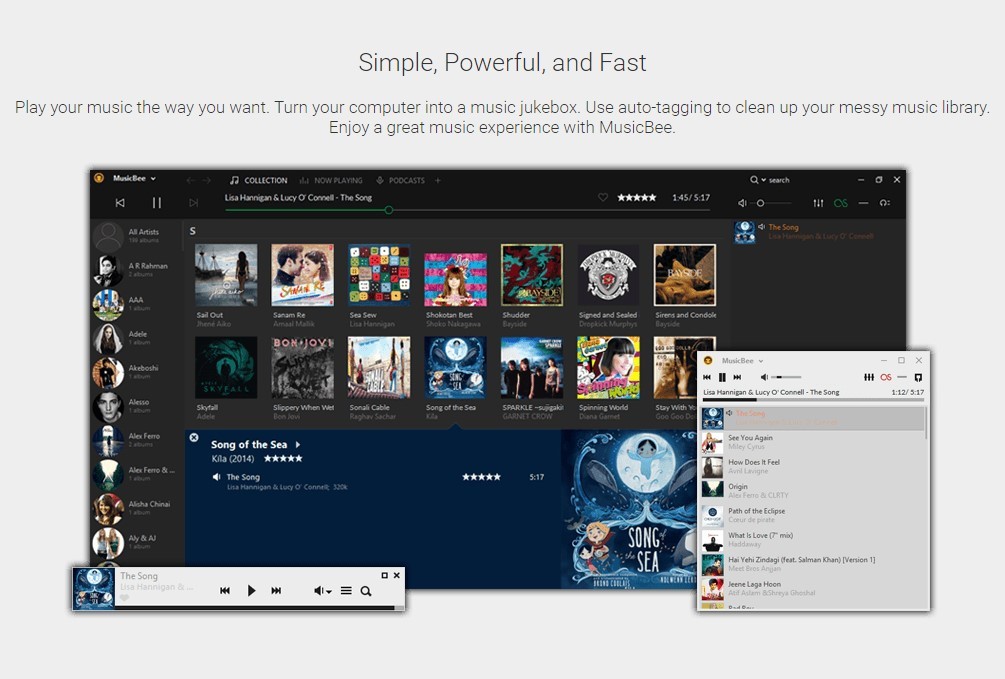This screenshot has width=1005, height=679.
Task: Select Path of the Eclipse in compact playlist
Action: [813, 516]
